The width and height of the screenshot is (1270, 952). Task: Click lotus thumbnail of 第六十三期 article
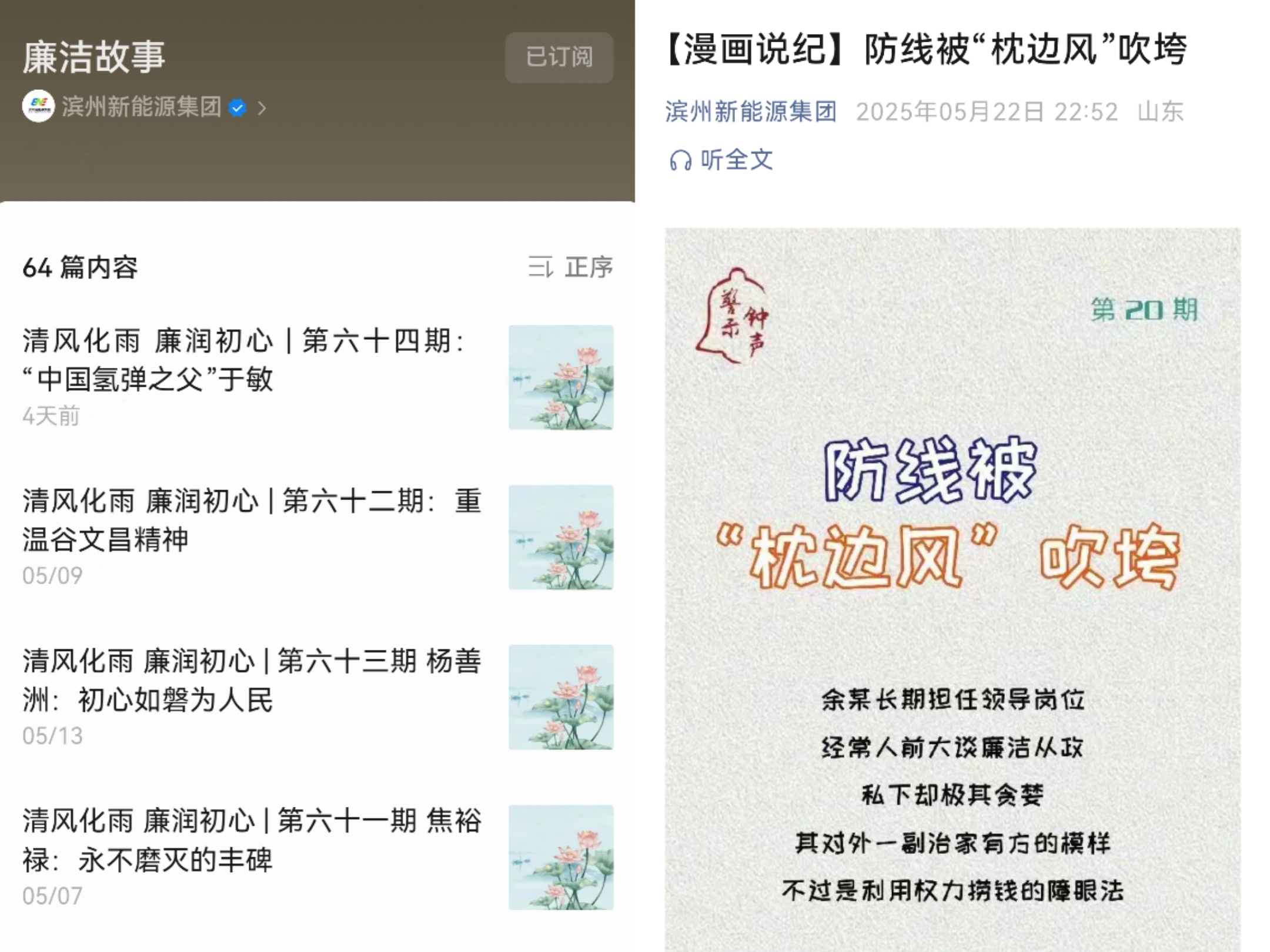point(561,698)
